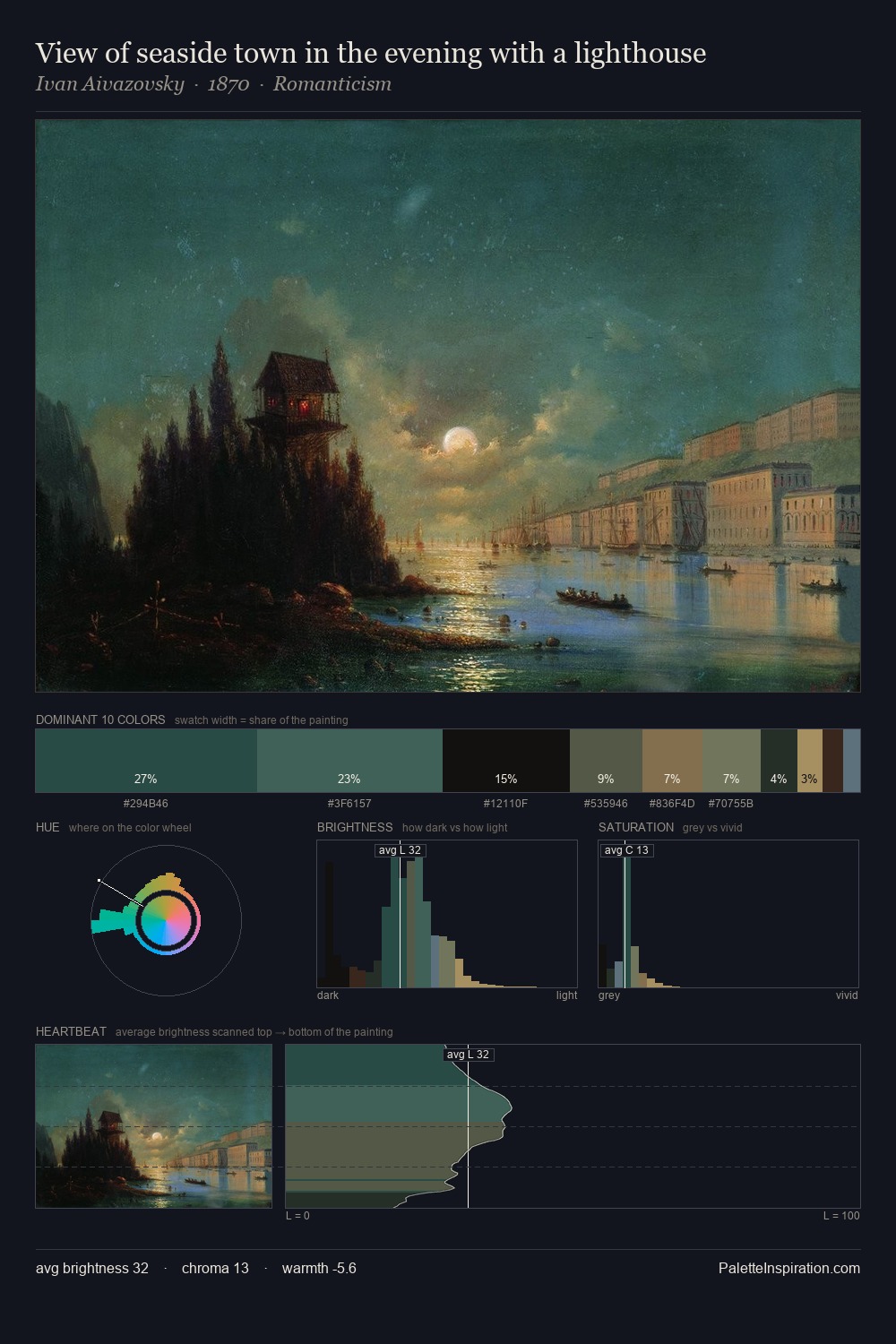896x1344 pixels.
Task: Click the 'L = 0' axis label
Action: point(297,1216)
